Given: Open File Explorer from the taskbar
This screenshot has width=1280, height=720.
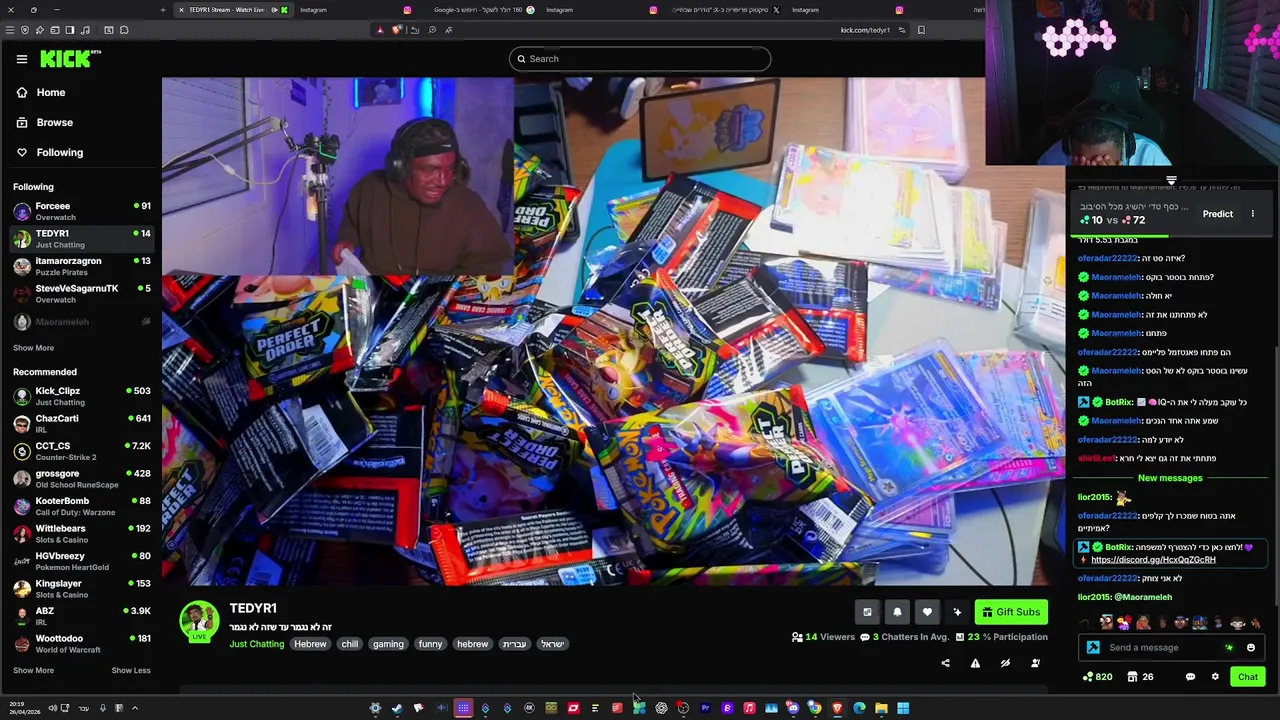Looking at the screenshot, I should (x=881, y=708).
